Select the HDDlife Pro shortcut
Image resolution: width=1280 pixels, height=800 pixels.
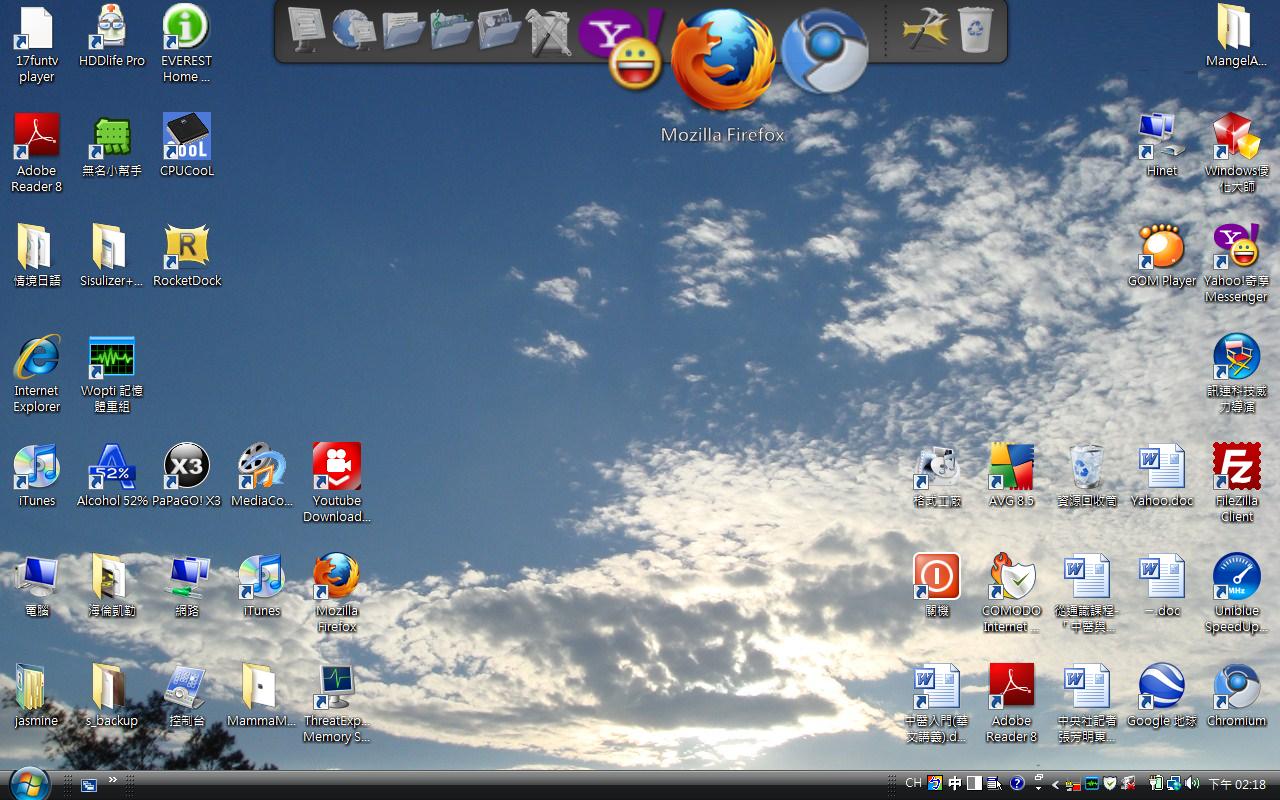coord(112,36)
